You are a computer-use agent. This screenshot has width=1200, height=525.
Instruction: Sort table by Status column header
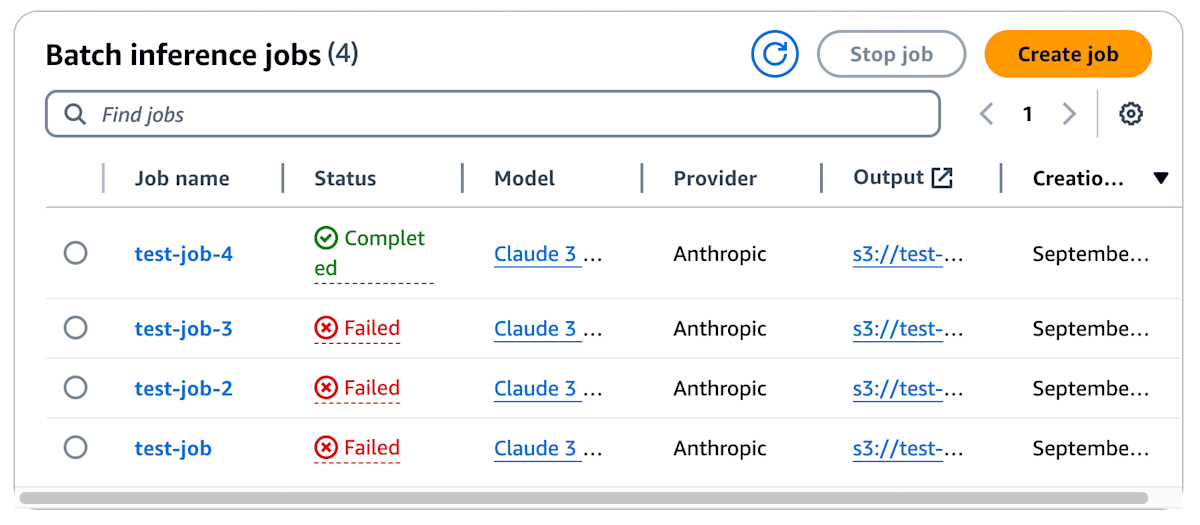[345, 178]
